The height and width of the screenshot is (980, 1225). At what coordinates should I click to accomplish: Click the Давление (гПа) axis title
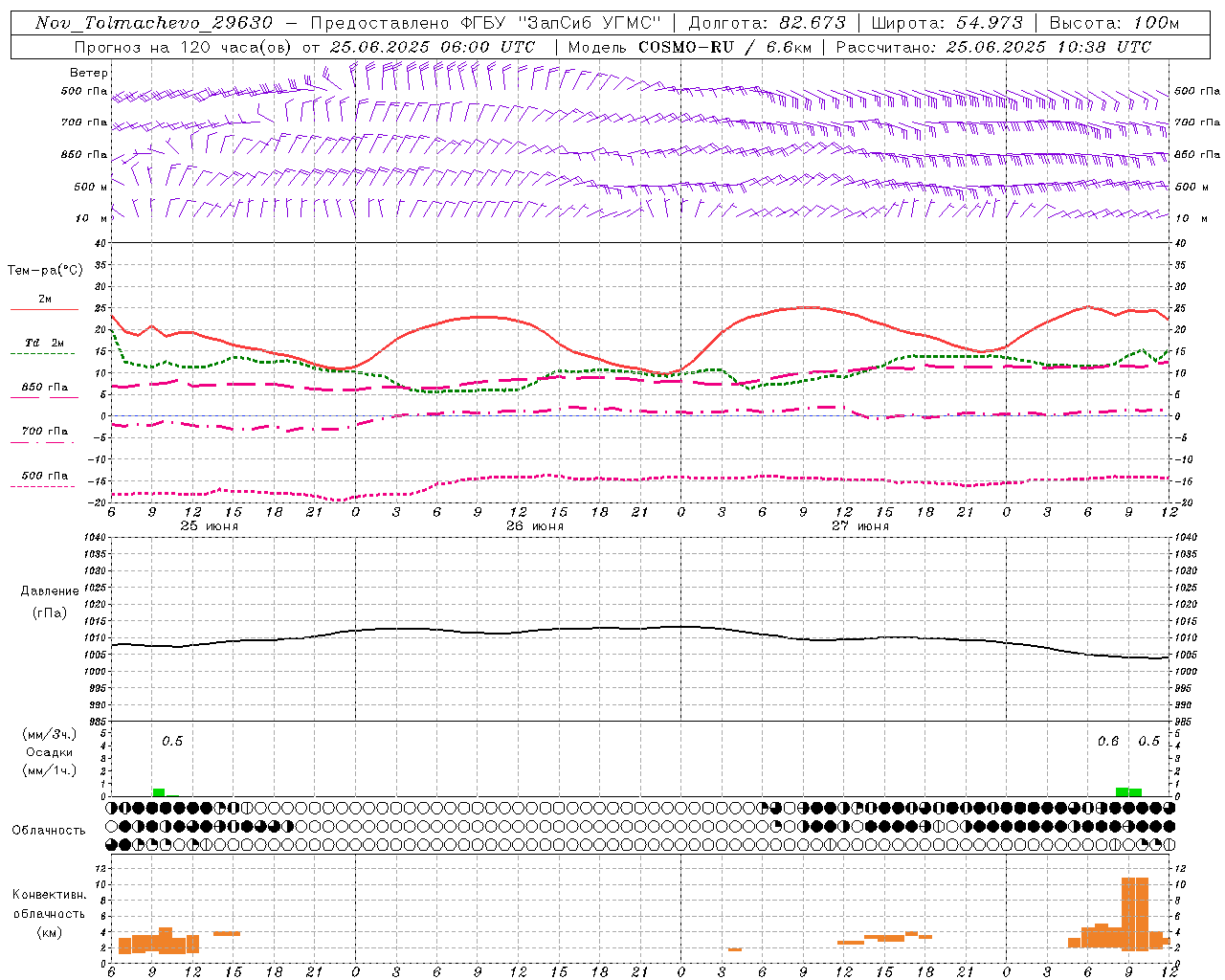(50, 602)
